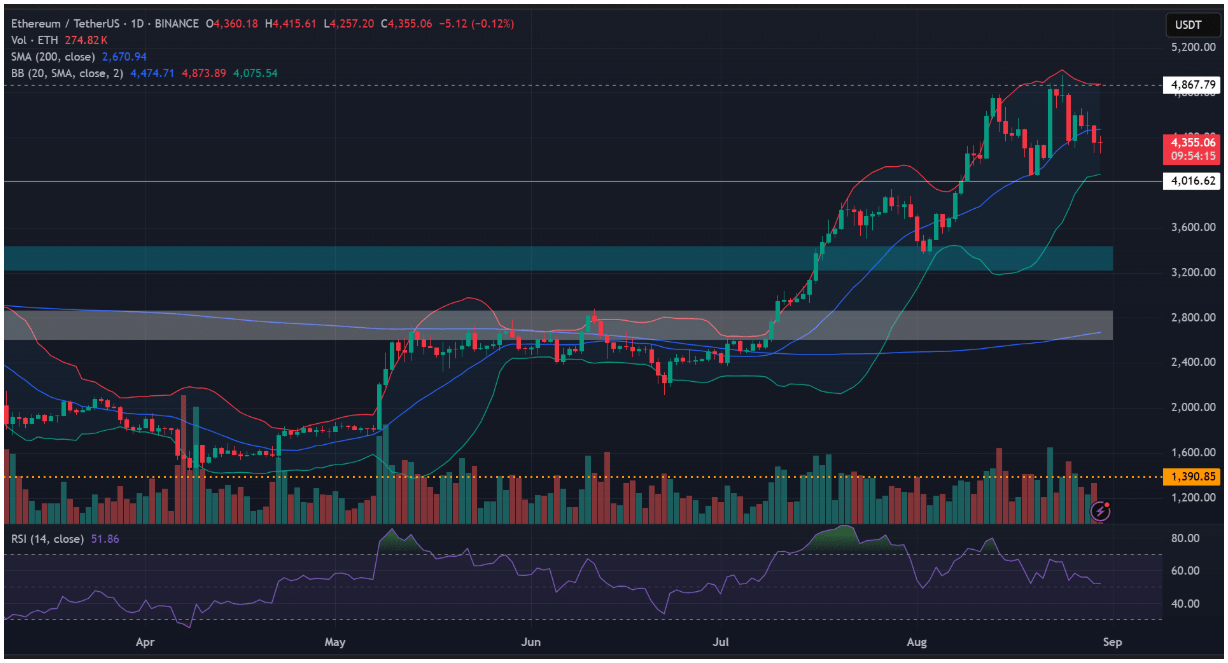This screenshot has height=663, width=1228.
Task: Click the 2,400.00 price scale label
Action: pyautogui.click(x=1191, y=362)
